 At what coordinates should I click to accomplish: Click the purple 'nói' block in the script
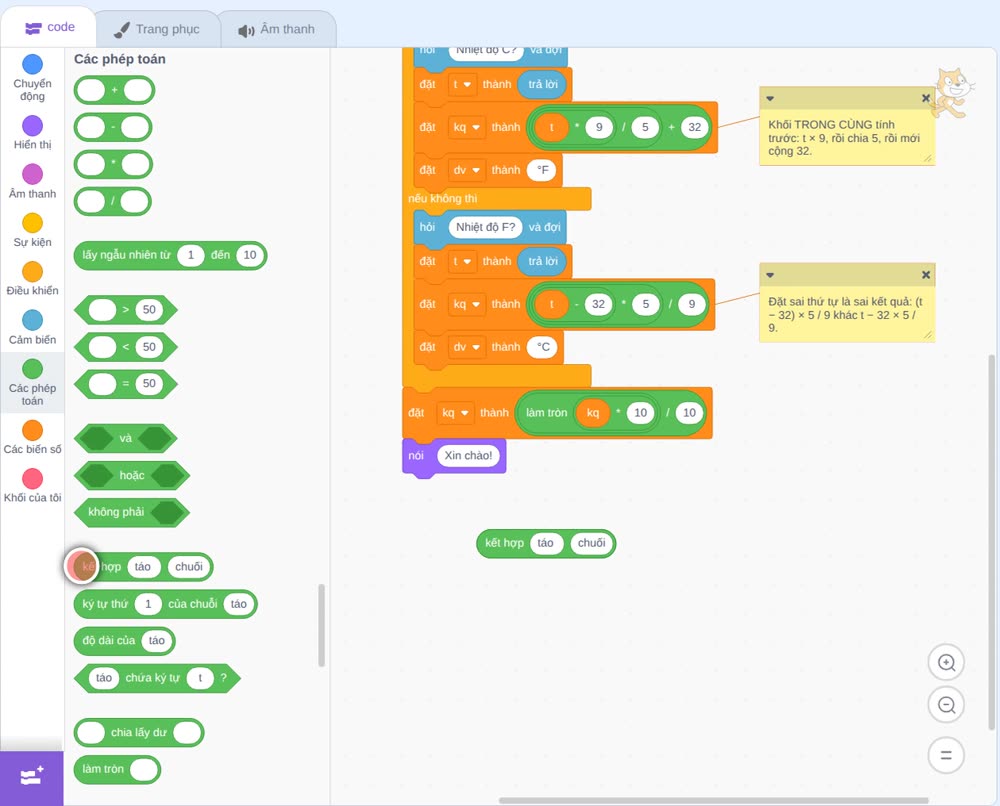[x=454, y=457]
